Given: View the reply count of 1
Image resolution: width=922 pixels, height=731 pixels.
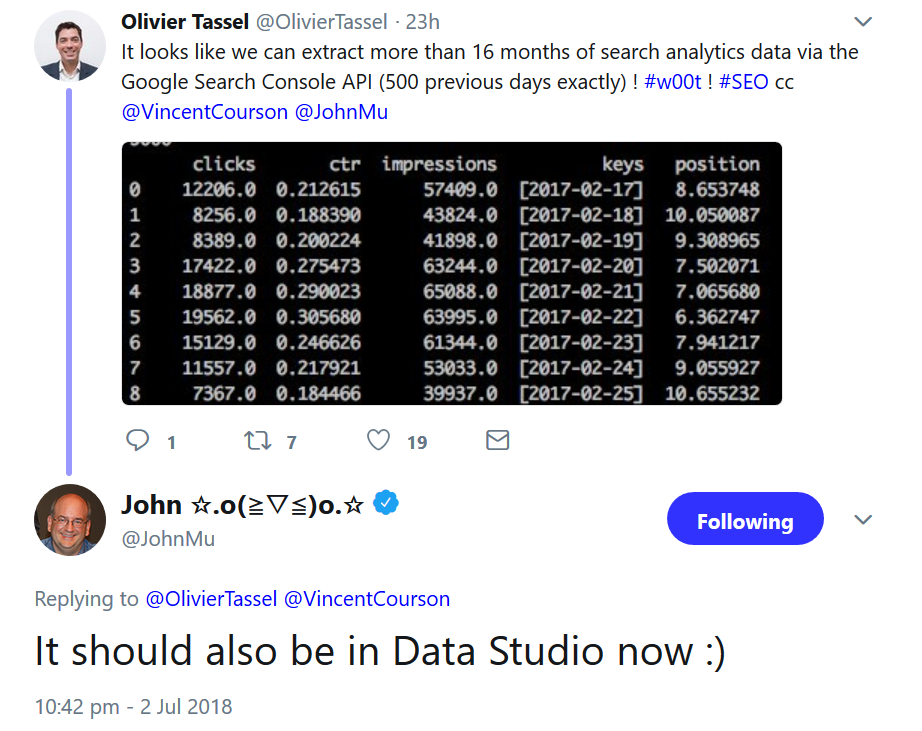Looking at the screenshot, I should (170, 442).
